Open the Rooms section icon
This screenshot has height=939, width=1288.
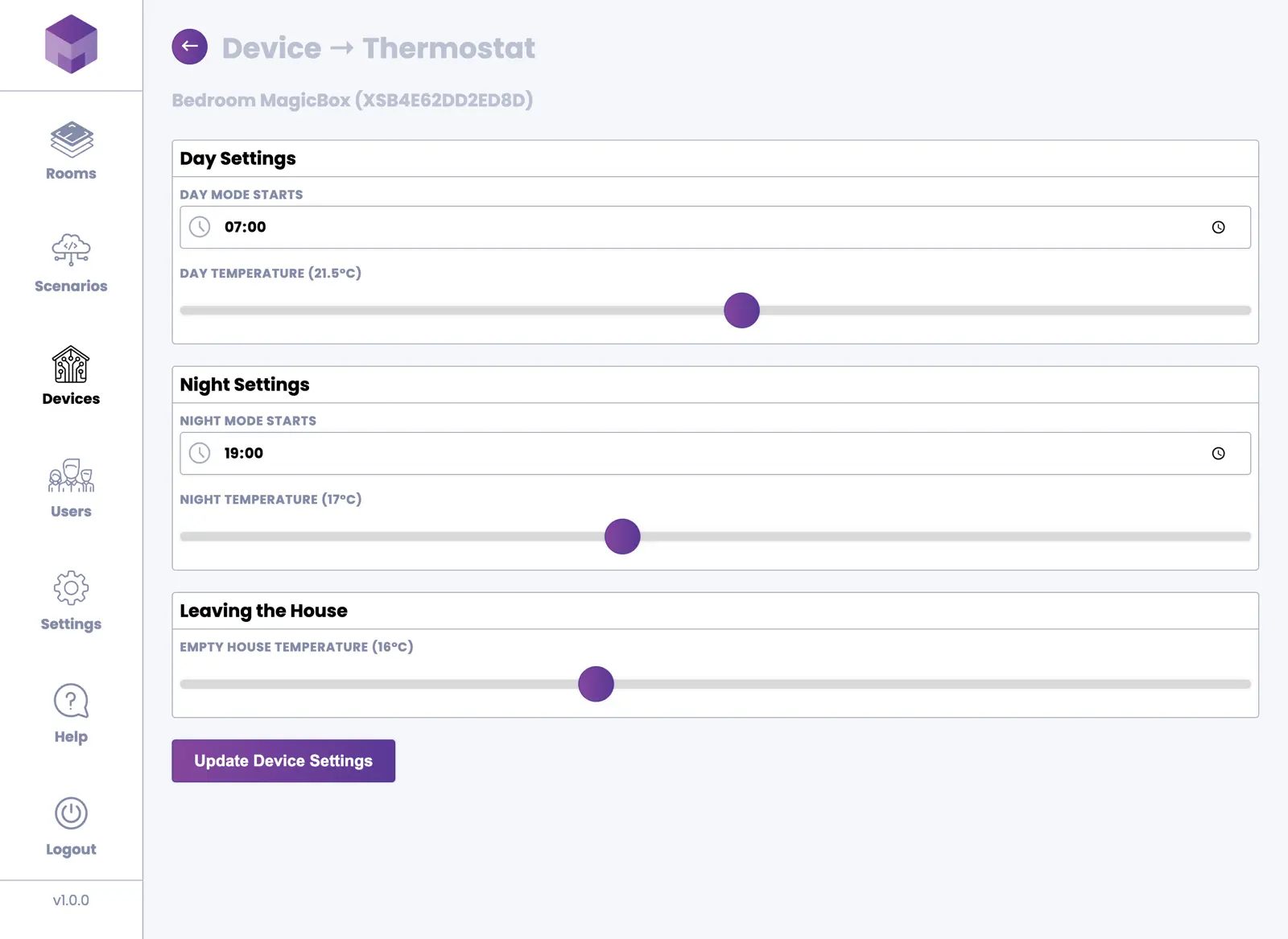pyautogui.click(x=71, y=139)
